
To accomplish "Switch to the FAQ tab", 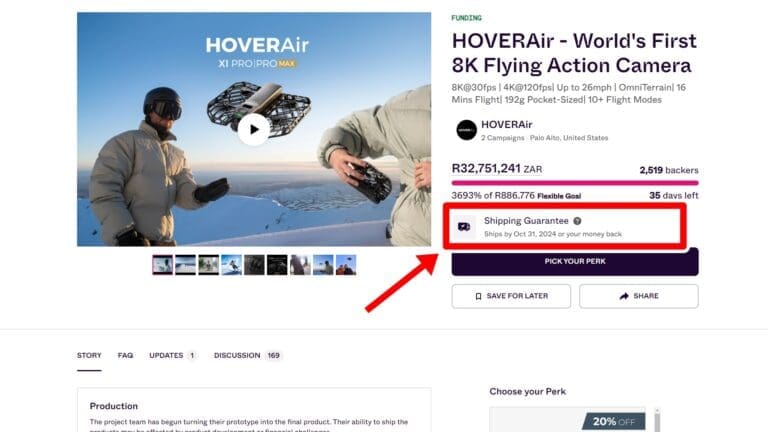I will click(125, 355).
